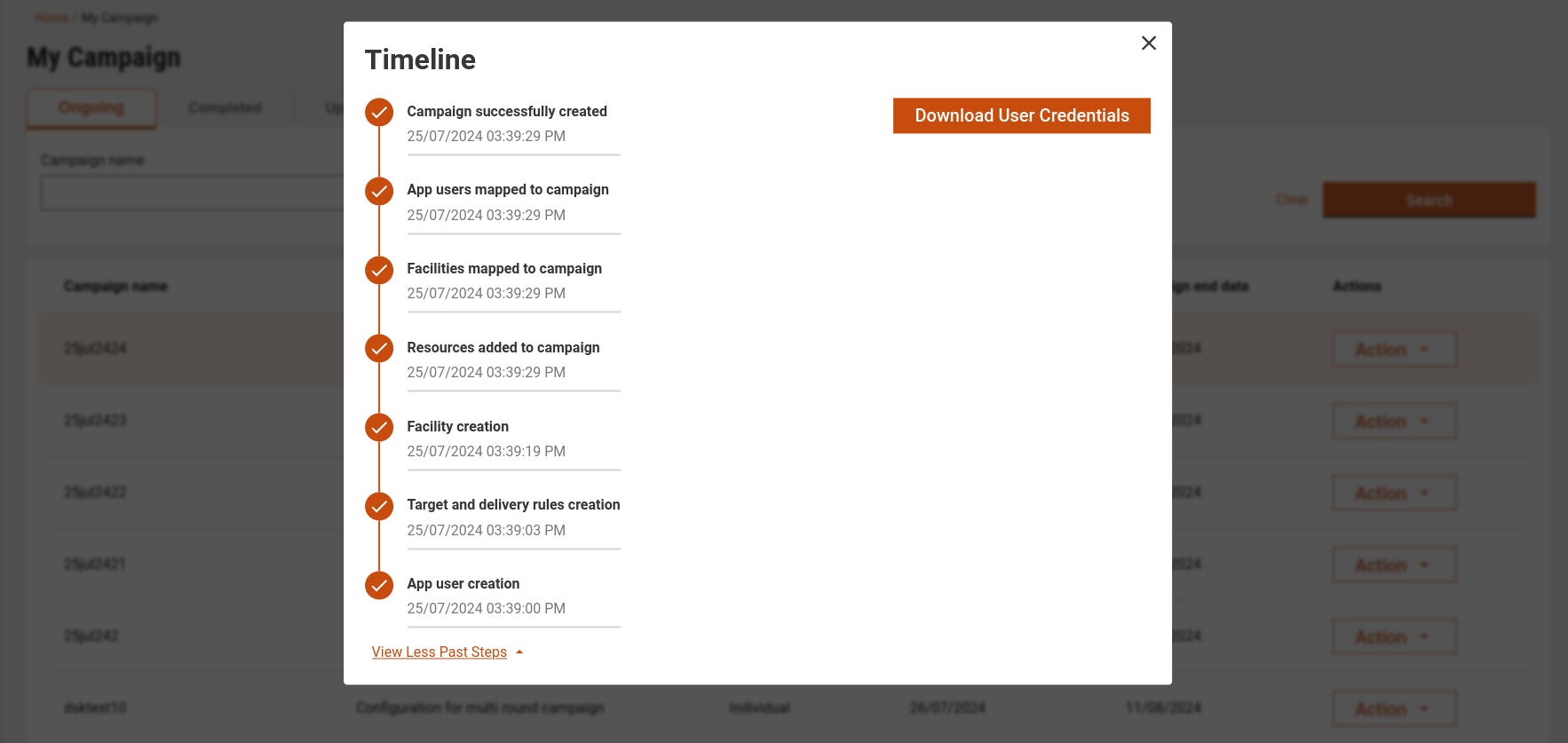The image size is (1568, 743).
Task: Switch to the Ongoing tab
Action: (x=91, y=108)
